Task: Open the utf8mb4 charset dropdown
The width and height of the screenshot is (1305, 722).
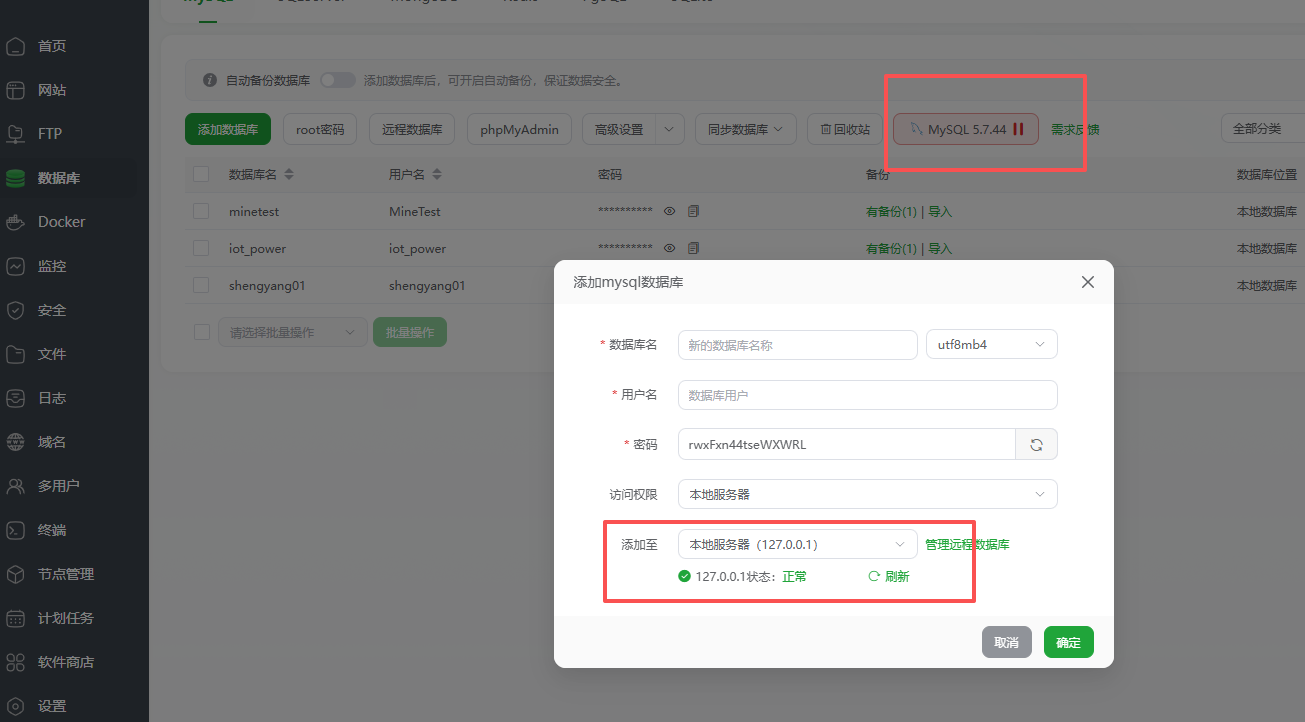Action: pyautogui.click(x=991, y=344)
